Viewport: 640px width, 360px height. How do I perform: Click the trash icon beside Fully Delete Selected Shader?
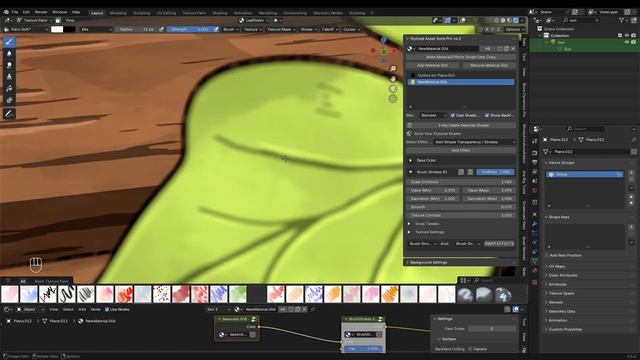410,125
